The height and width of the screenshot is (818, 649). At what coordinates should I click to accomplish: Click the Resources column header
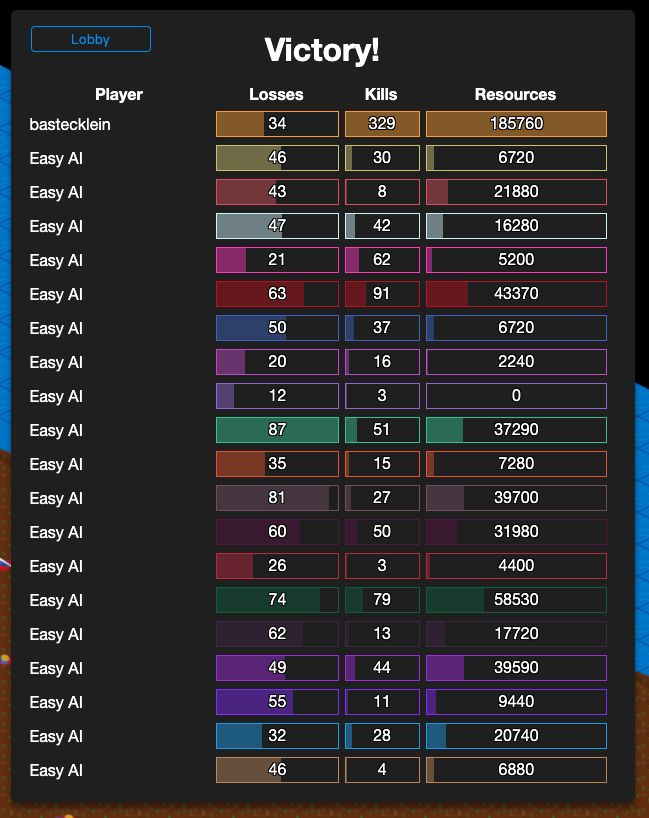[x=515, y=94]
